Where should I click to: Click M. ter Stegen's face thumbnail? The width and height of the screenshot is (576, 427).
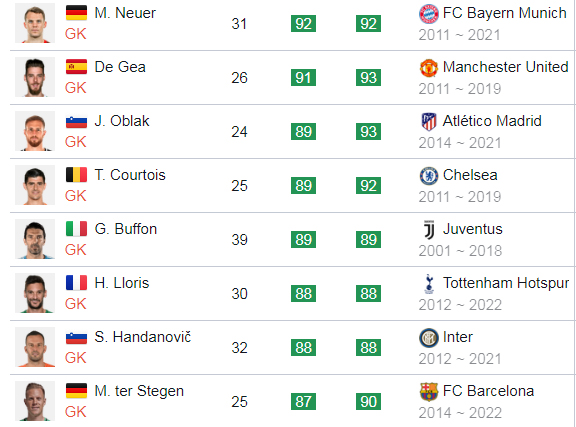pos(35,401)
